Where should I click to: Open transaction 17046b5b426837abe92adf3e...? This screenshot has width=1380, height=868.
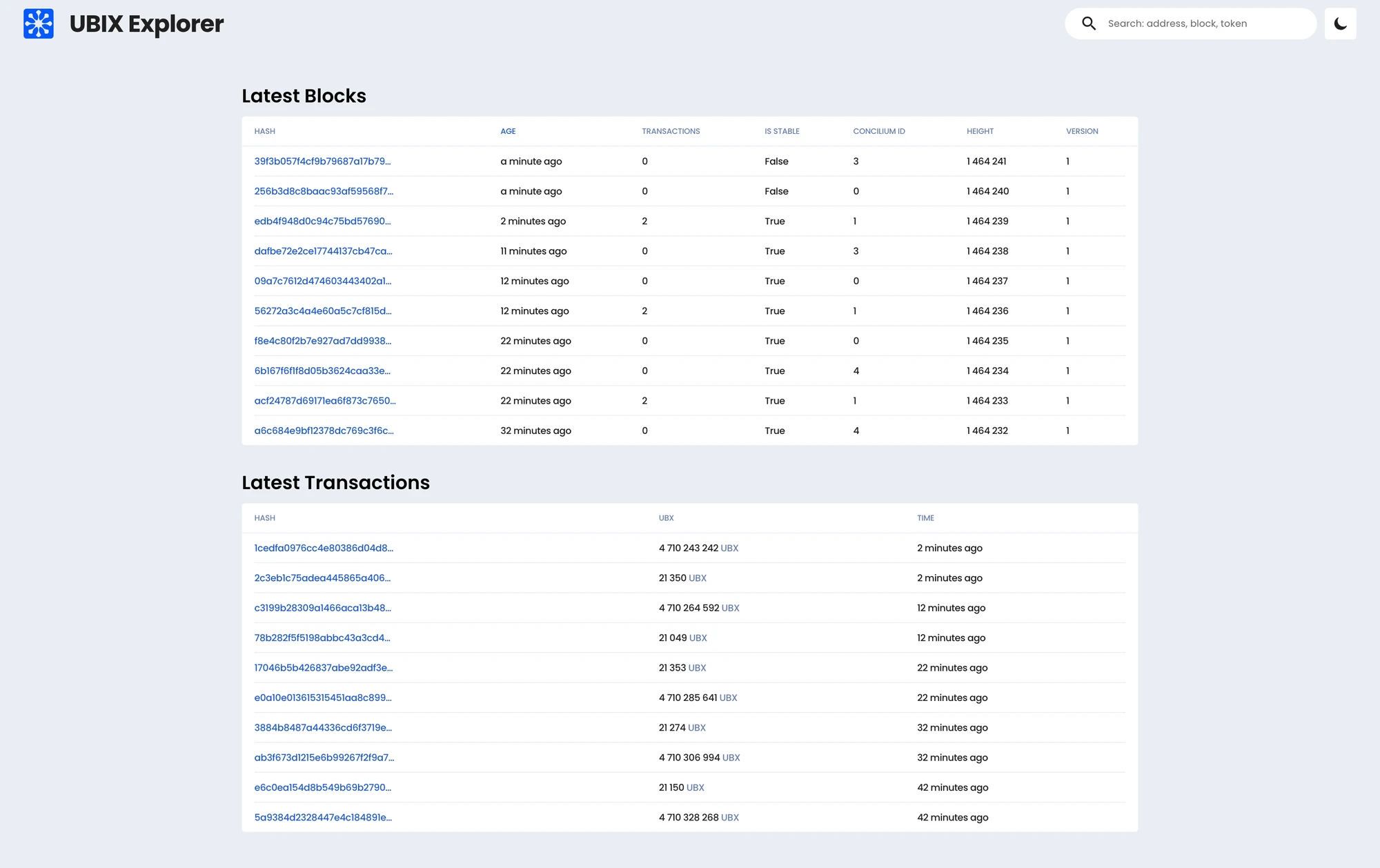pos(324,668)
